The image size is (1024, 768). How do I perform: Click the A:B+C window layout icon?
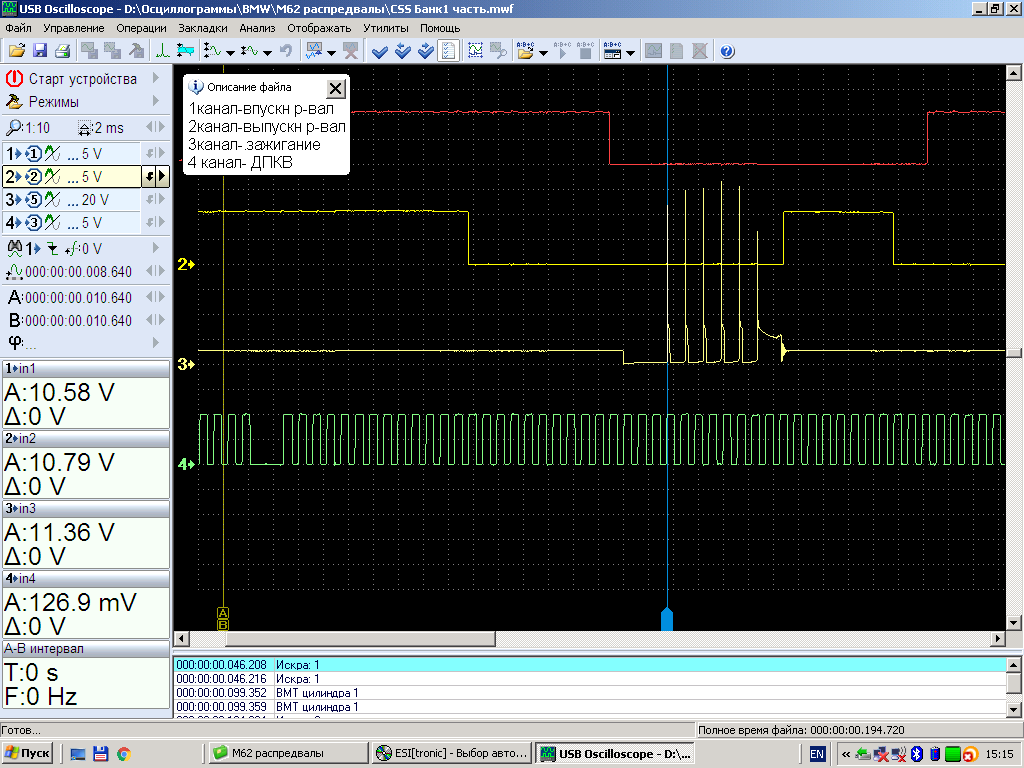pos(613,51)
